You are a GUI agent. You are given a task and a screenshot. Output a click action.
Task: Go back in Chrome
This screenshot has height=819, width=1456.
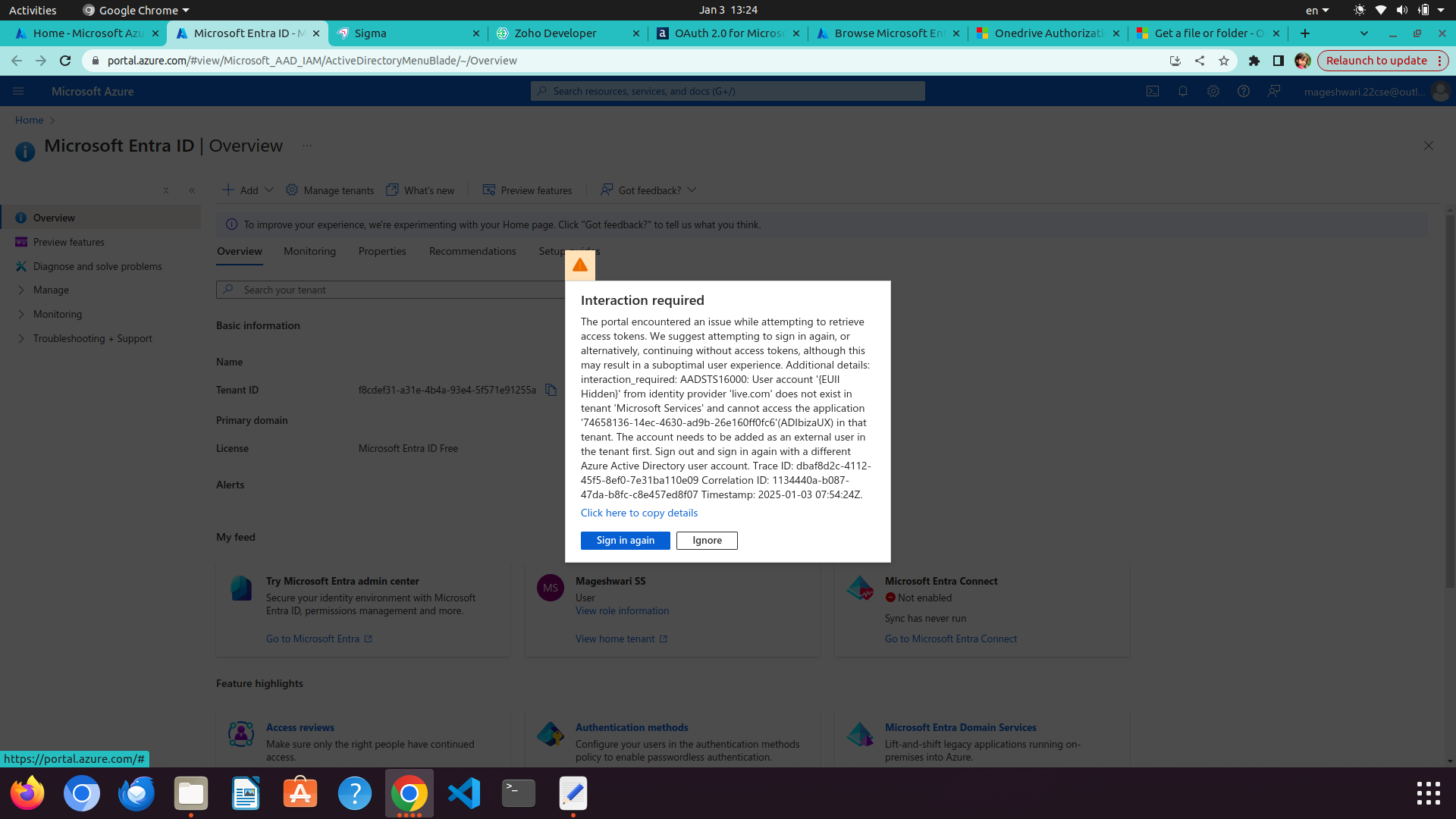point(17,61)
